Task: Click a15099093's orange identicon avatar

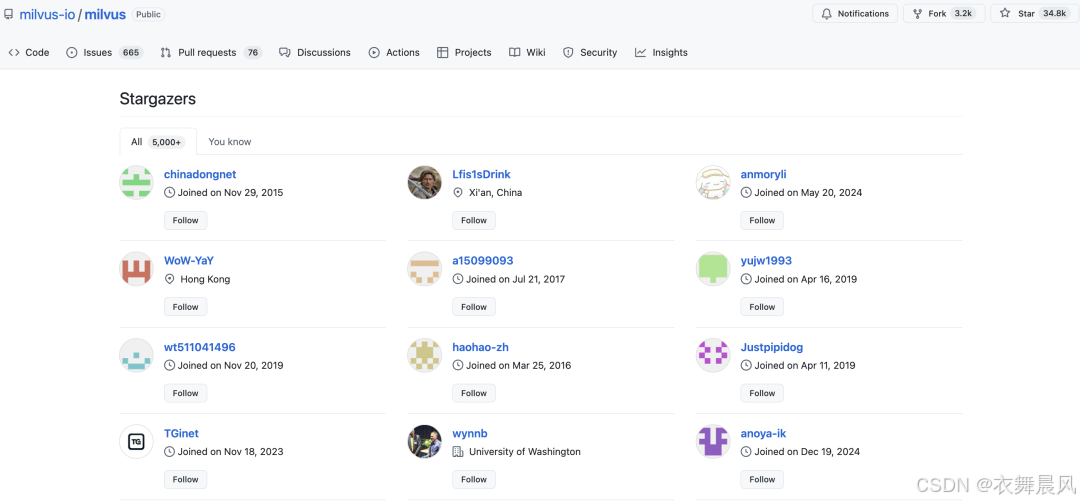Action: pos(424,269)
